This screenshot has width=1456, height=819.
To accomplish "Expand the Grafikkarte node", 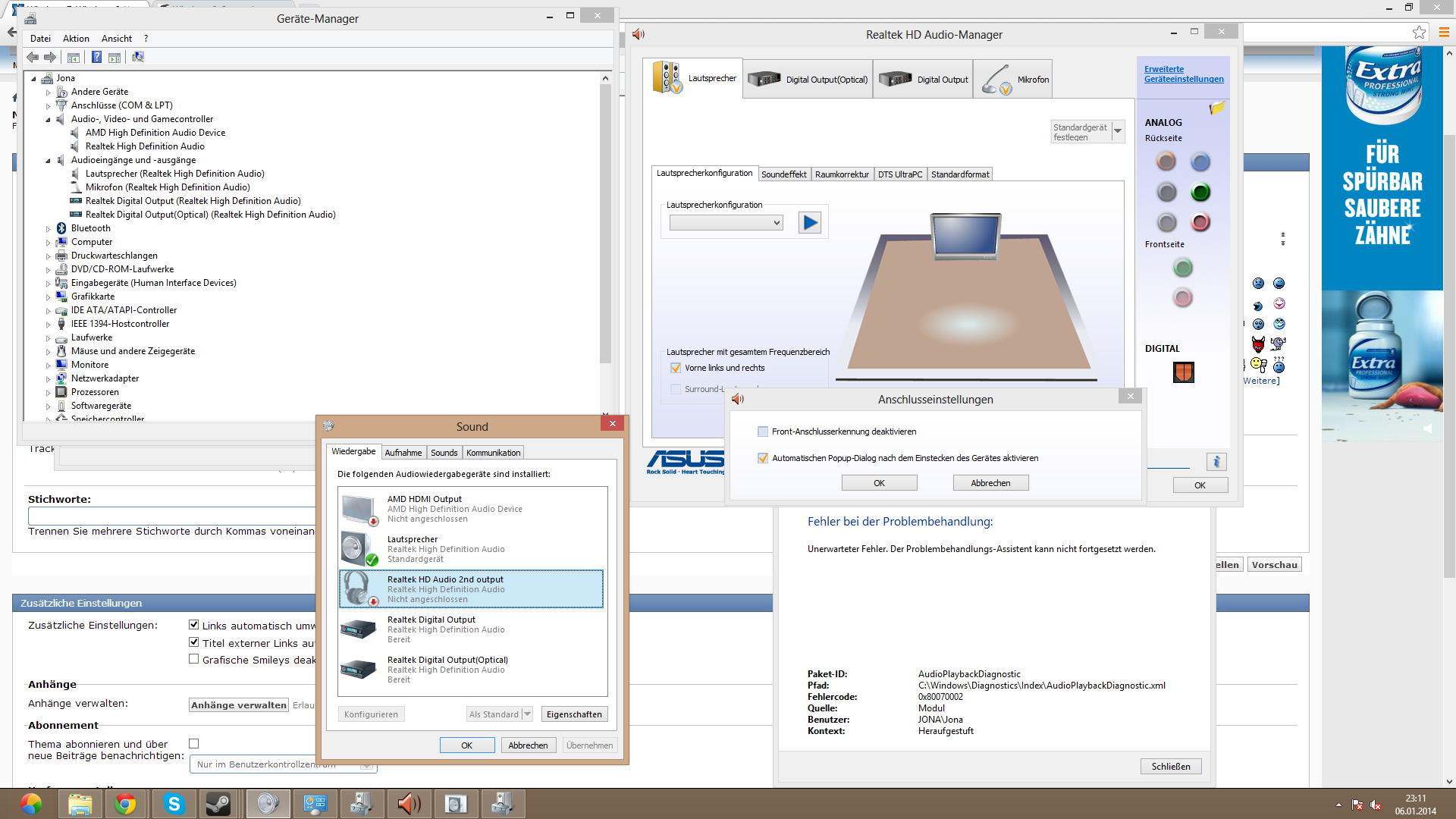I will pos(48,297).
